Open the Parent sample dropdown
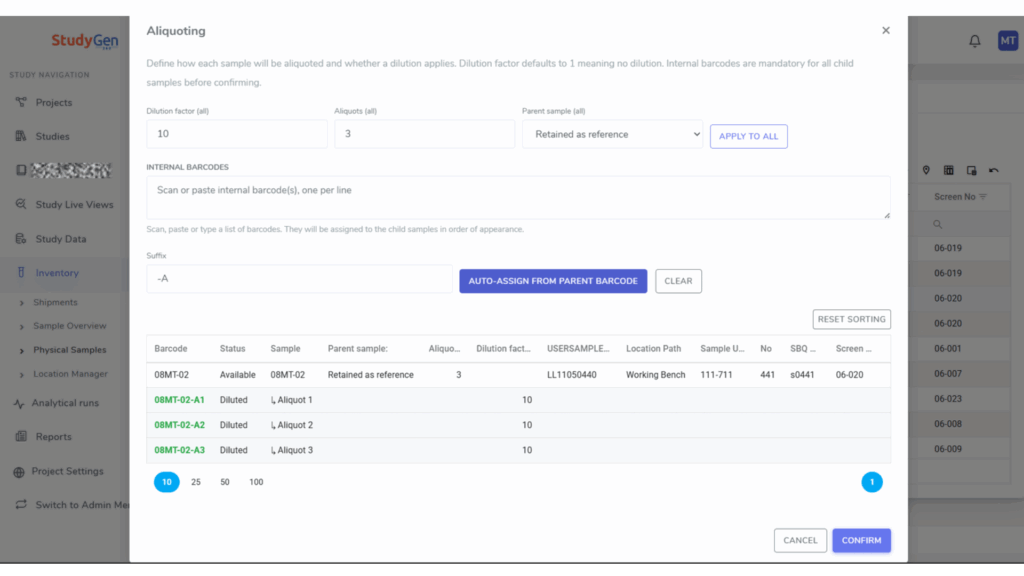This screenshot has width=1024, height=576. (x=613, y=134)
